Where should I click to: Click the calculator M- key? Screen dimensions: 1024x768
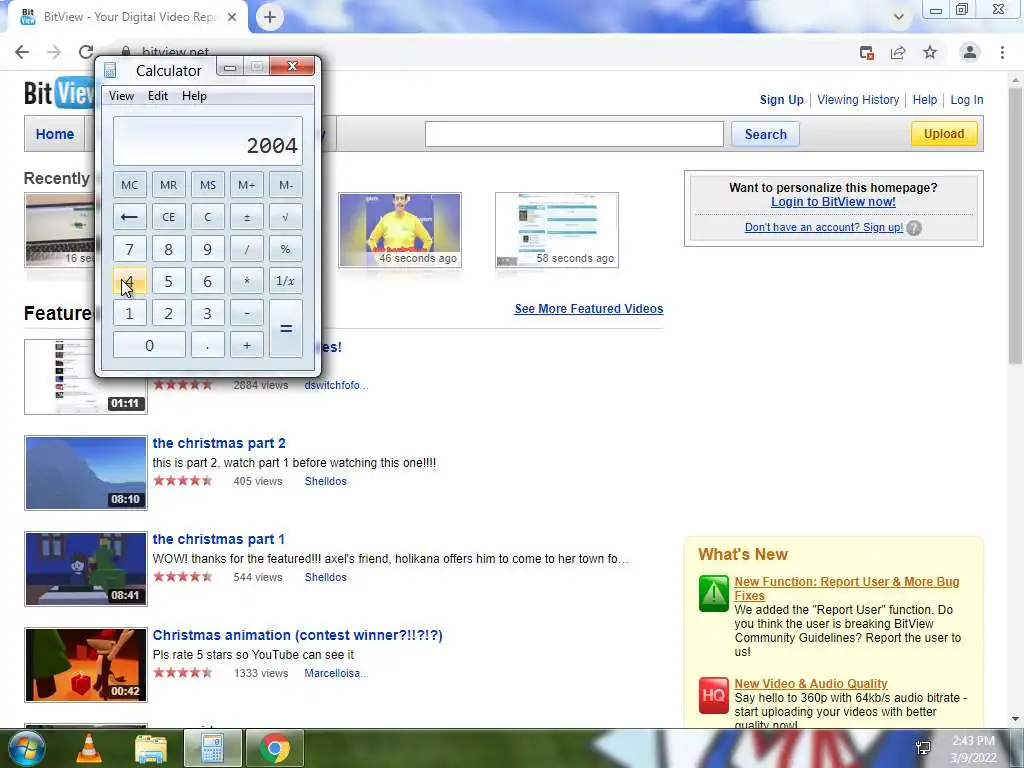pos(286,185)
